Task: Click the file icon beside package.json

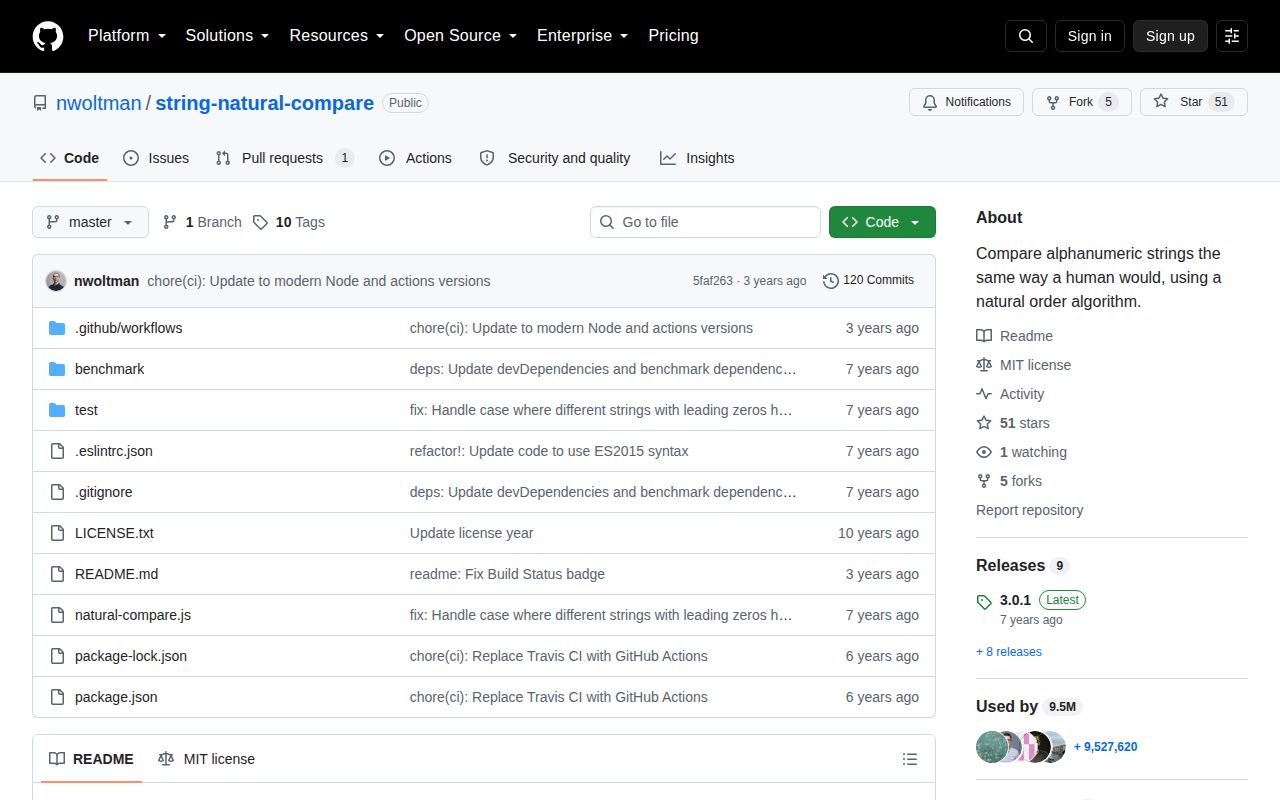Action: click(57, 697)
